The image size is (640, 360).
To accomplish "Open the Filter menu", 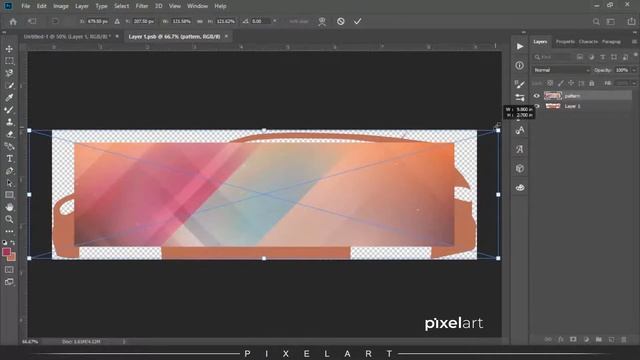I will tap(142, 6).
